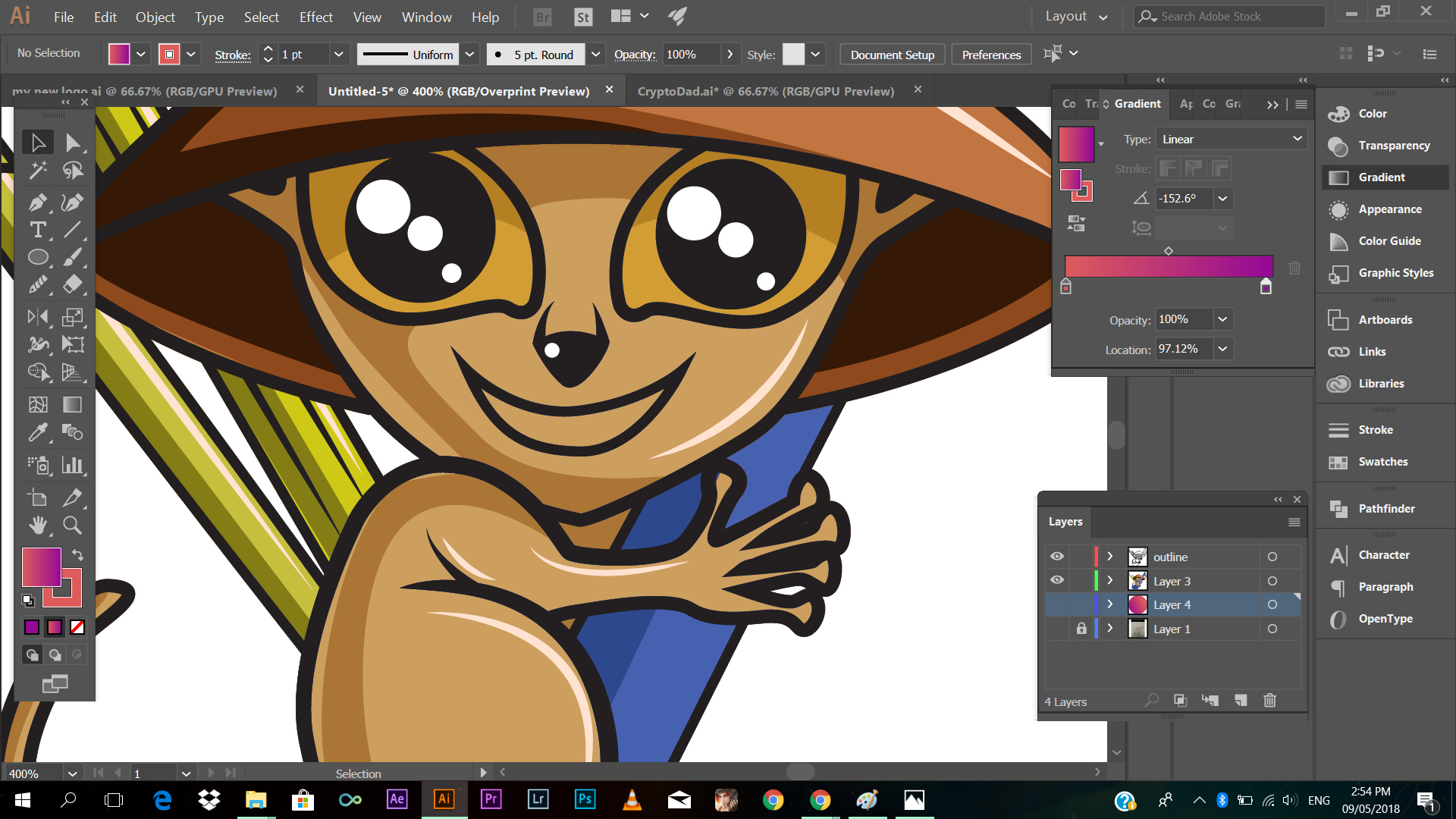1456x819 pixels.
Task: Select the Pen tool
Action: coord(38,202)
